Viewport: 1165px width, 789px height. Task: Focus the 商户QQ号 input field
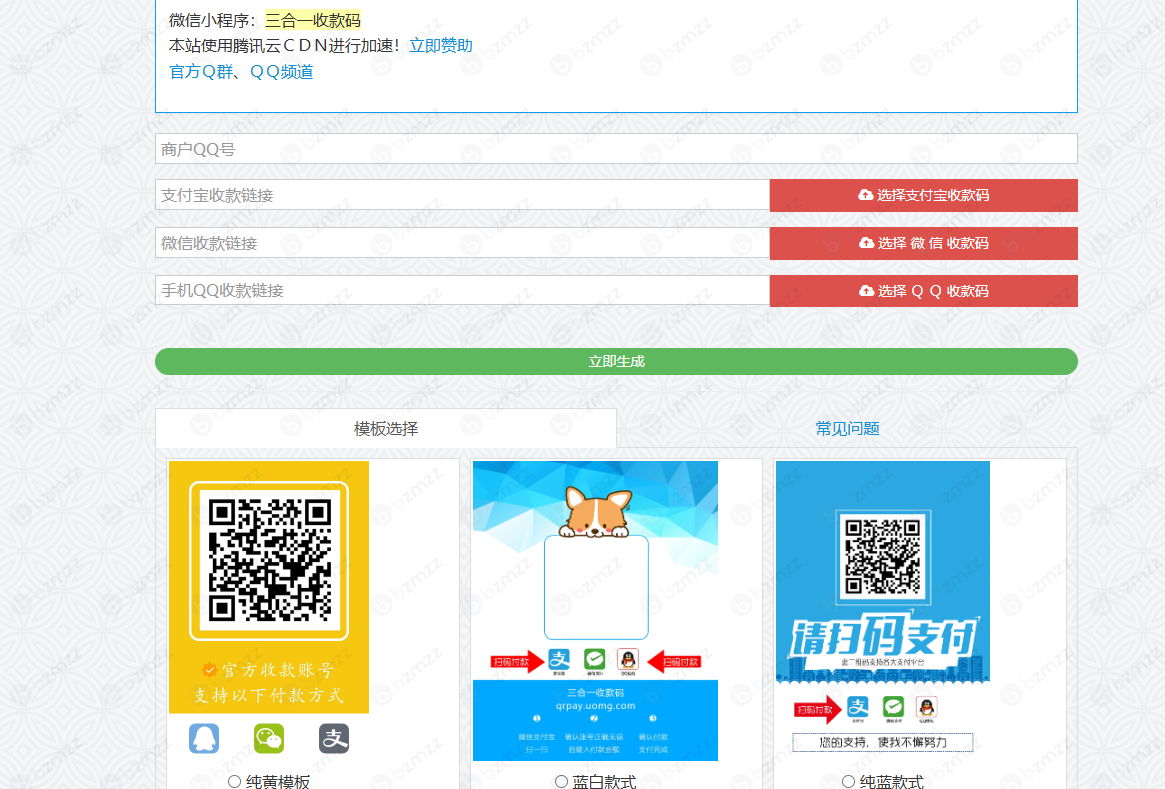616,149
